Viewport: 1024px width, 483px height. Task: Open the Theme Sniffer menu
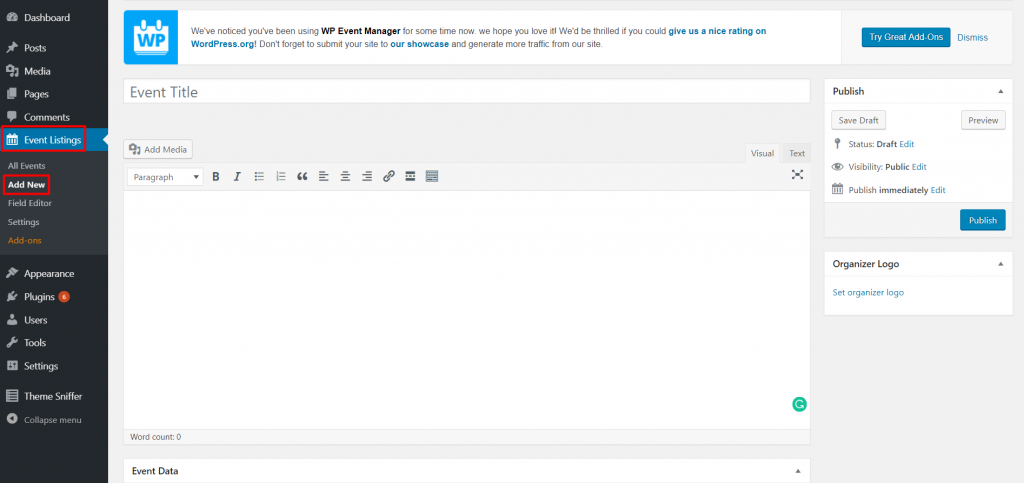coord(54,396)
